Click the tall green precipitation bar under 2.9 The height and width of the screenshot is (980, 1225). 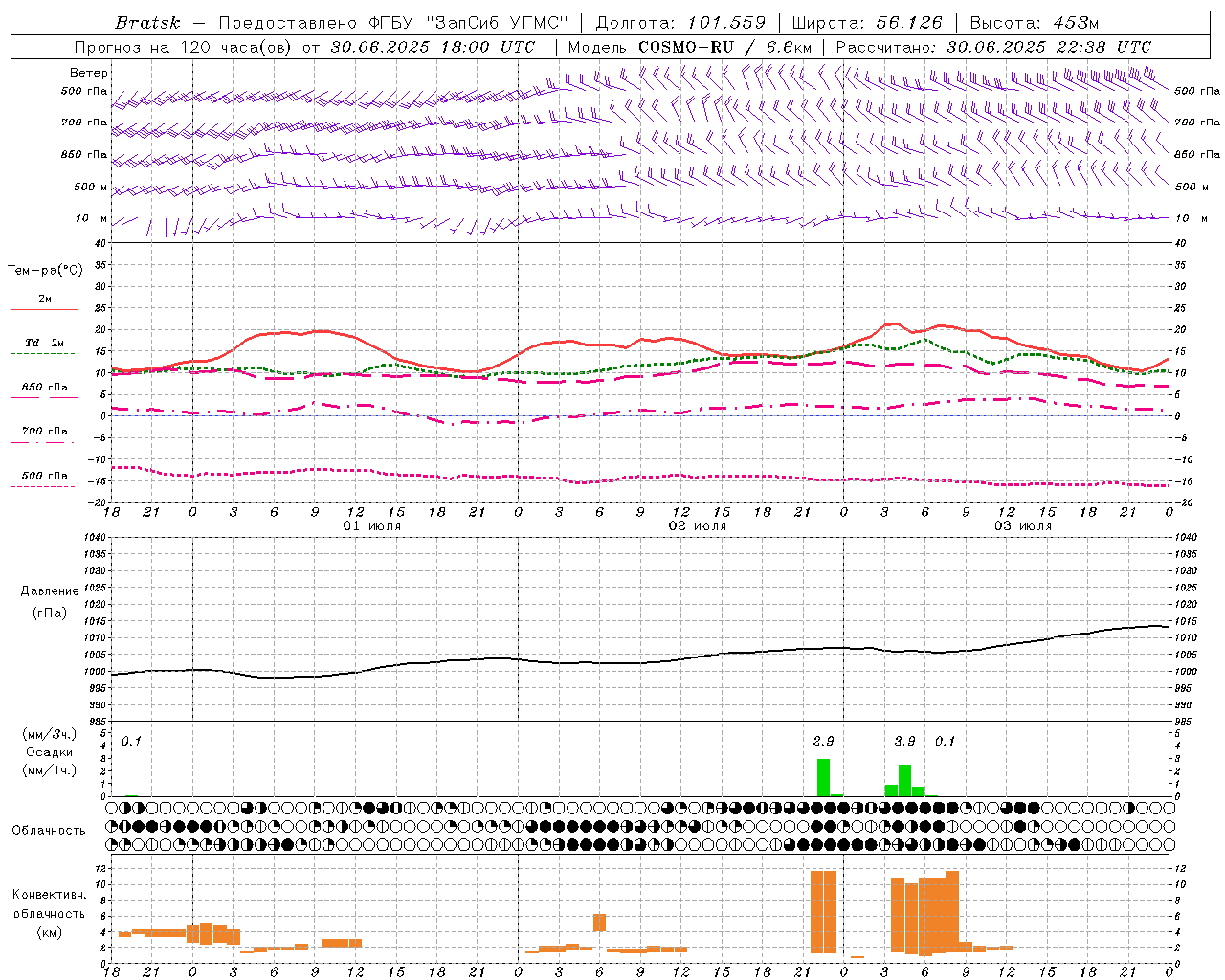[x=823, y=778]
